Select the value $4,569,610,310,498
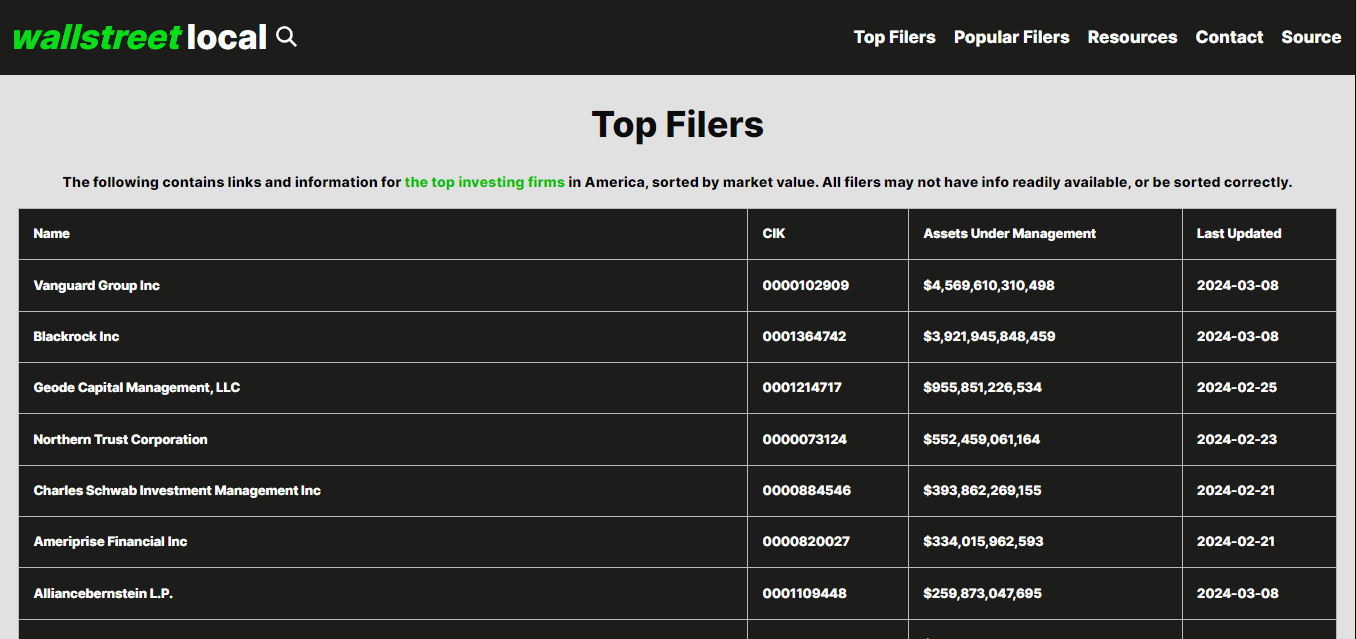 [x=989, y=285]
